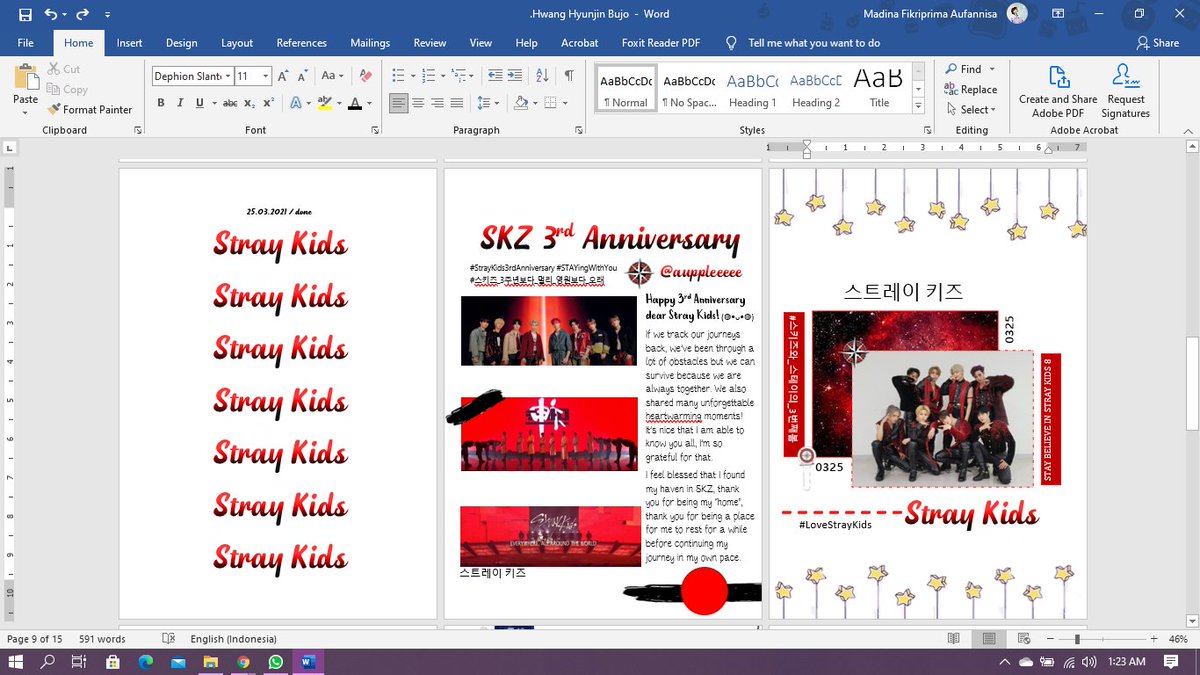Screen dimensions: 1200x675
Task: Shrink font size with smaller A icon
Action: [x=303, y=76]
